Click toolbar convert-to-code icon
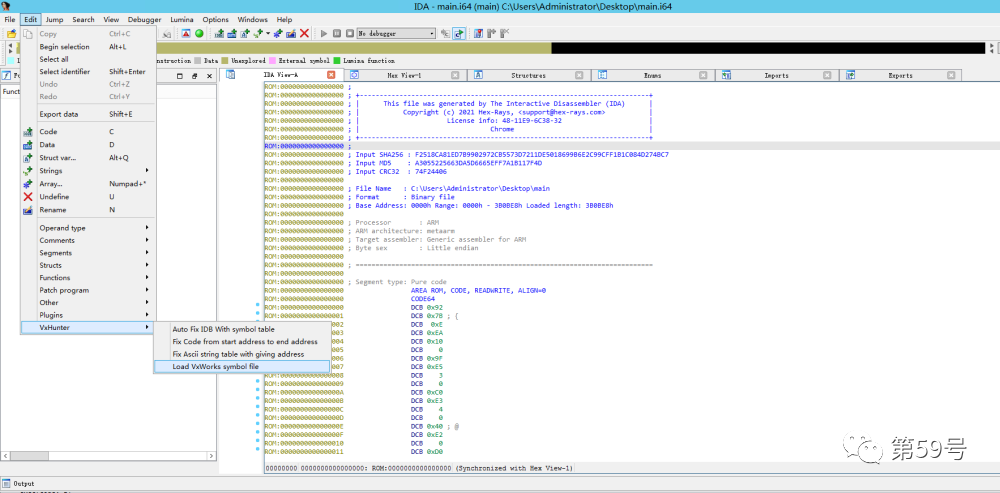 [219, 34]
